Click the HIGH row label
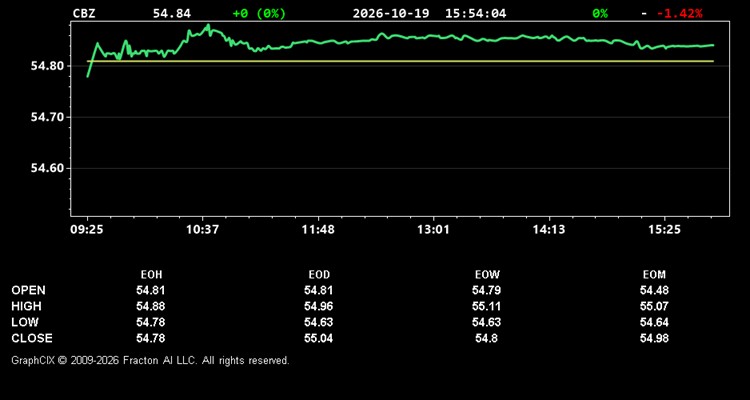750x400 pixels. pos(26,306)
